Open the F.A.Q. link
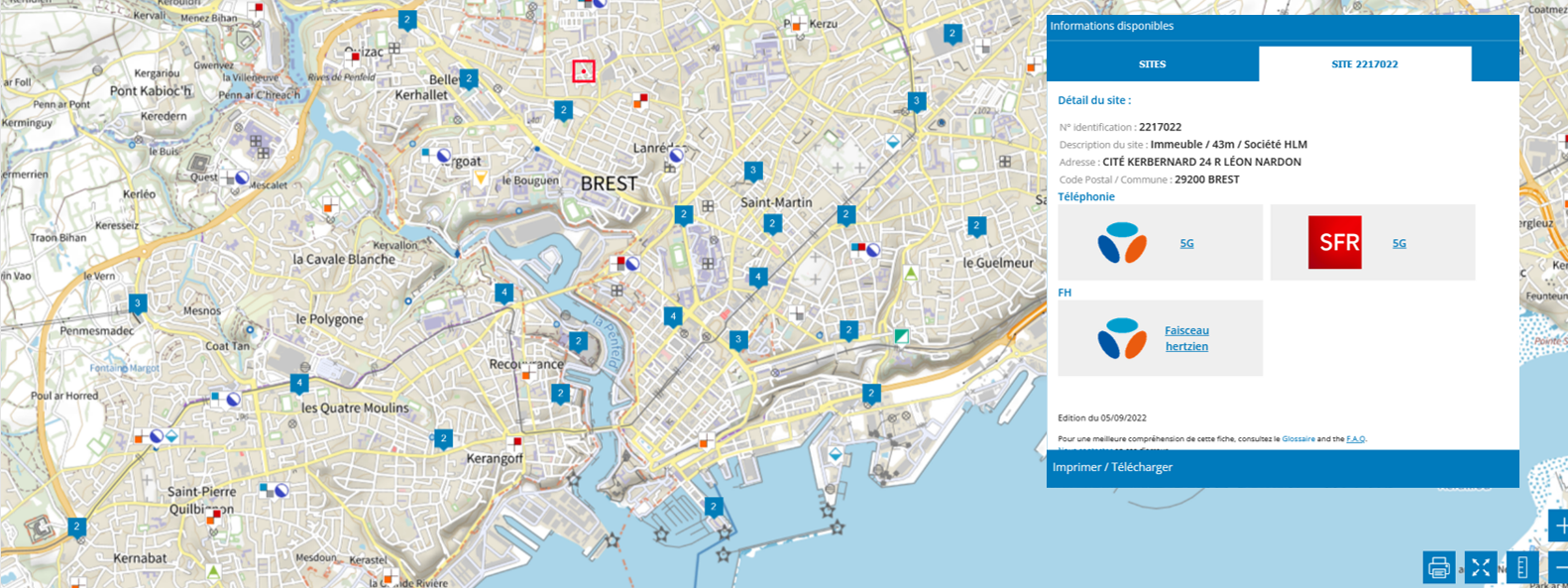The height and width of the screenshot is (588, 1568). pos(1355,438)
